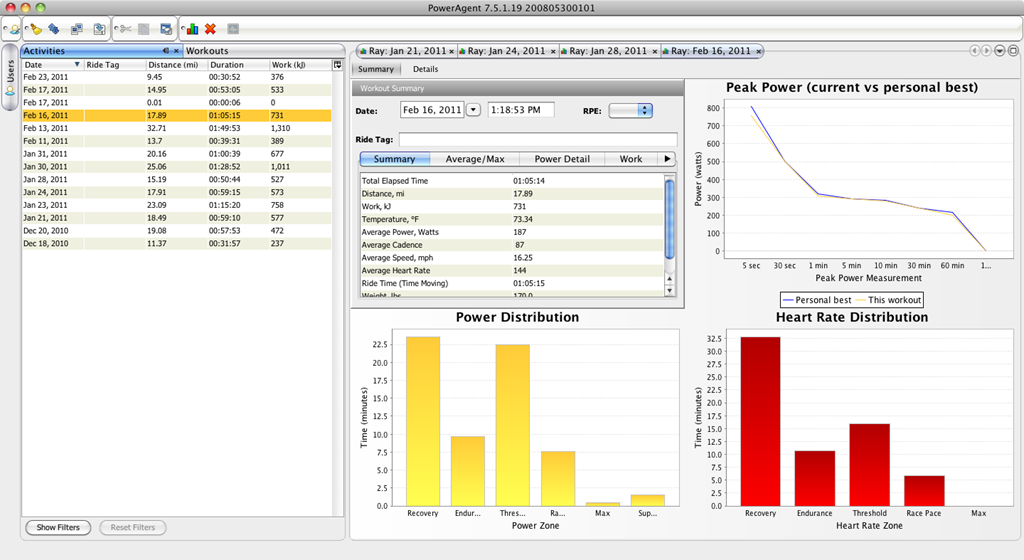
Task: Click the download-to-disk toolbar icon
Action: pos(99,29)
